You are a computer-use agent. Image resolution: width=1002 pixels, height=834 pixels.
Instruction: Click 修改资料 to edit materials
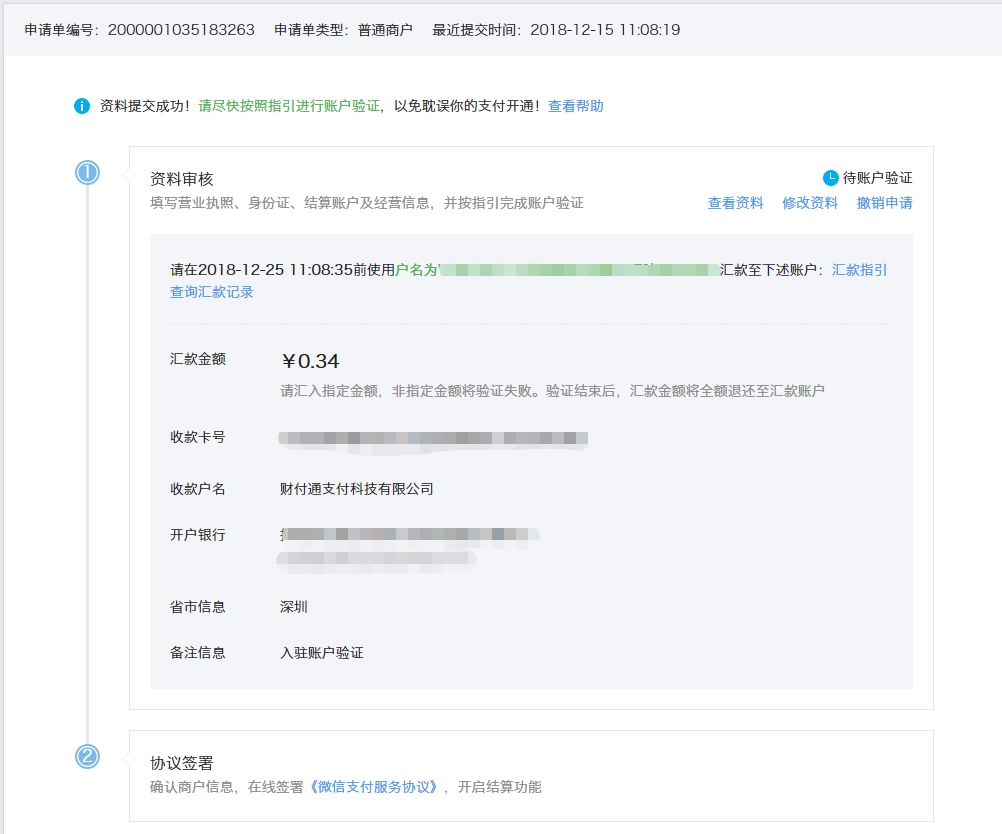(x=810, y=203)
